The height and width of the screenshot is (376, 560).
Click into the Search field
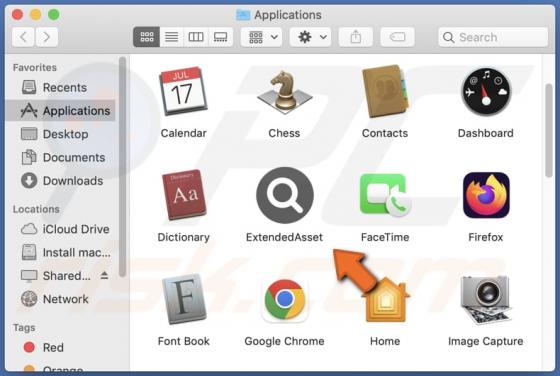point(493,37)
